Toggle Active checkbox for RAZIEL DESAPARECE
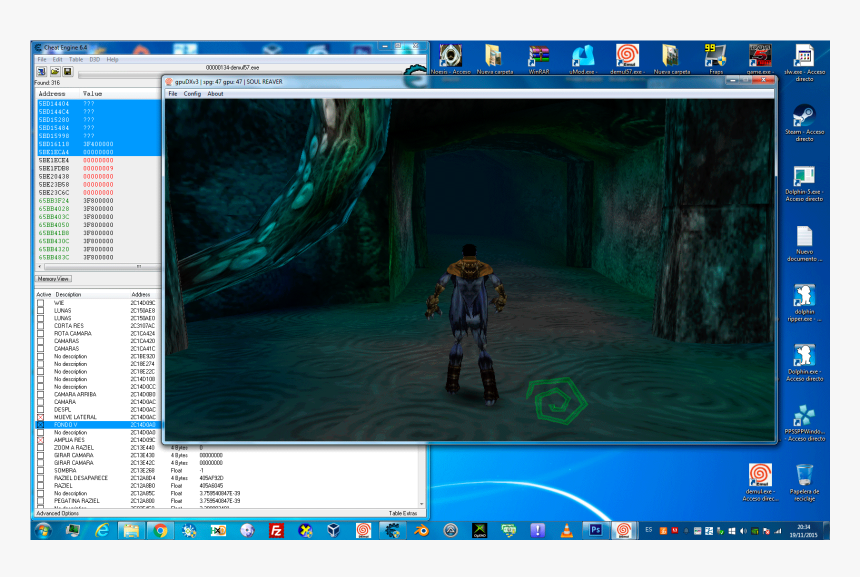This screenshot has width=860, height=577. coord(41,478)
